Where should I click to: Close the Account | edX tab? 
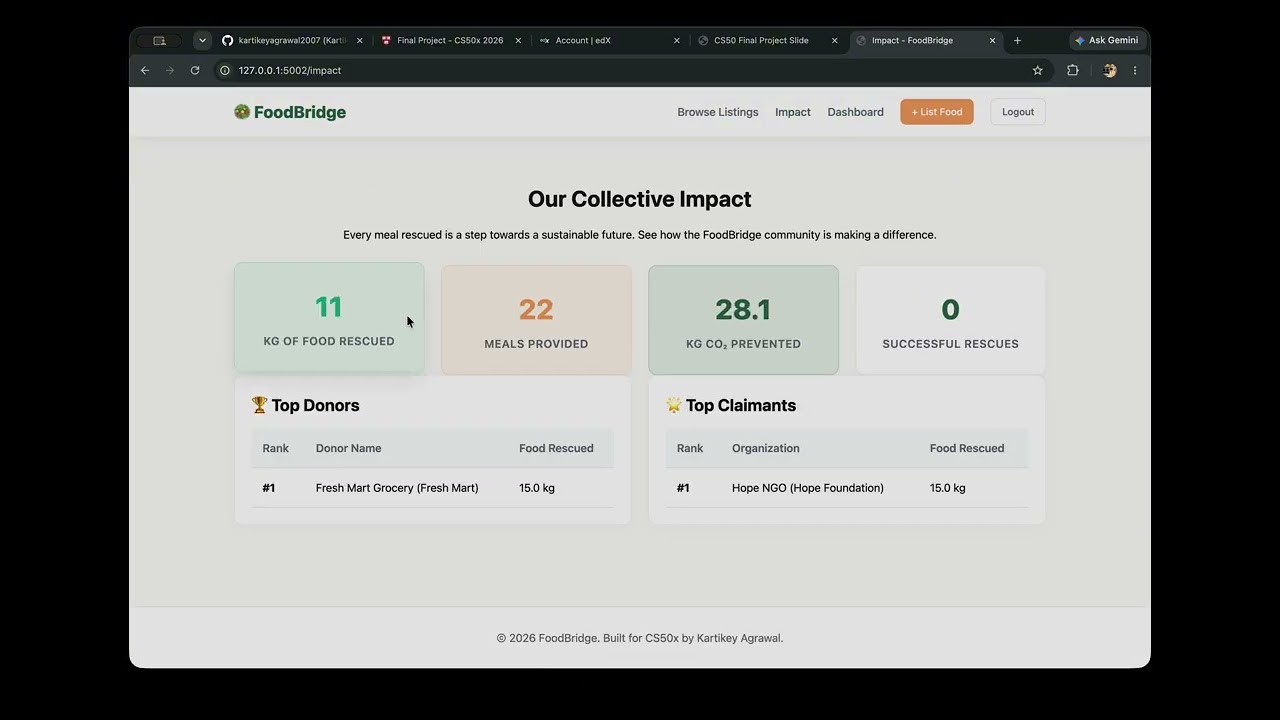coord(677,40)
